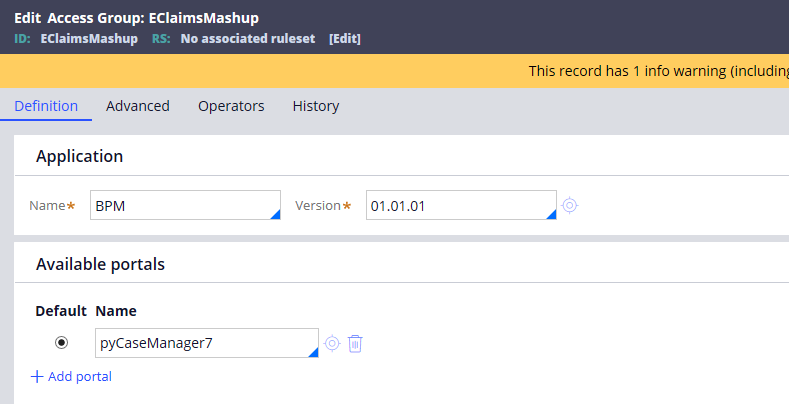Click into the 01.01.01 Version field
Viewport: 789px width, 404px height.
[461, 205]
